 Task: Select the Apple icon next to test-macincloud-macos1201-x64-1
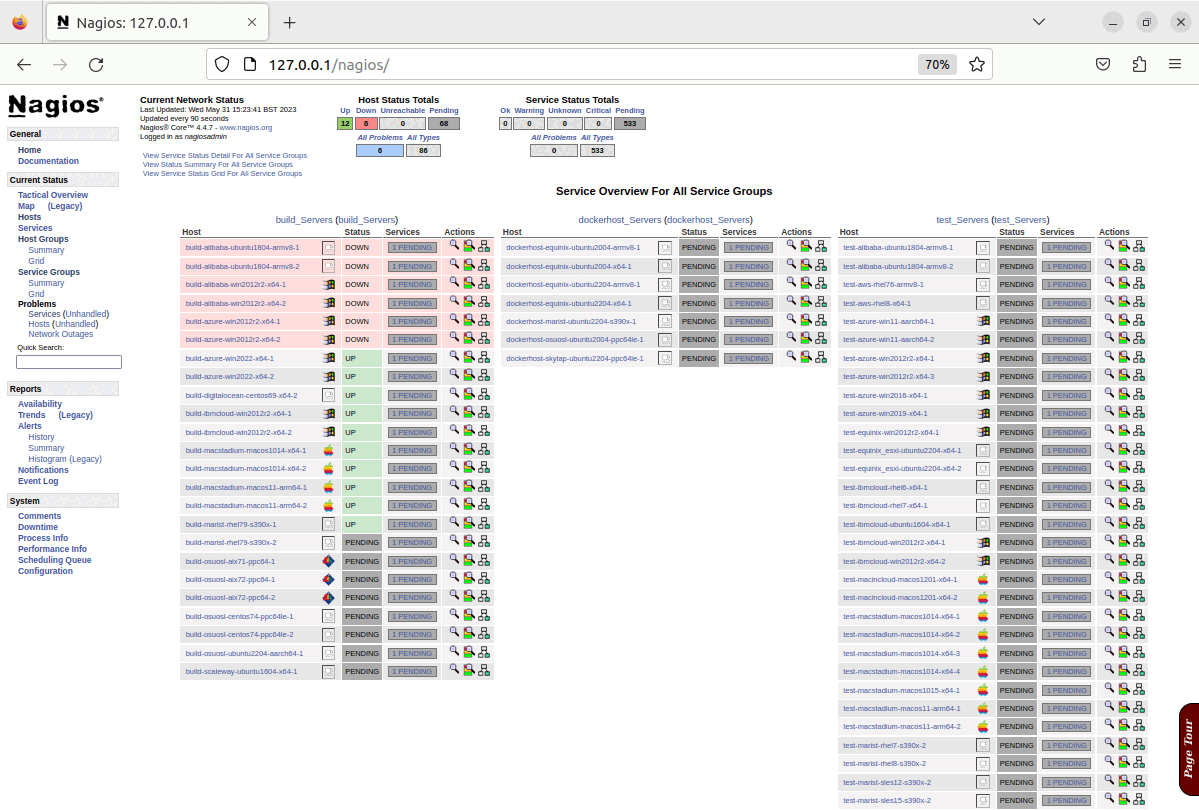[982, 579]
